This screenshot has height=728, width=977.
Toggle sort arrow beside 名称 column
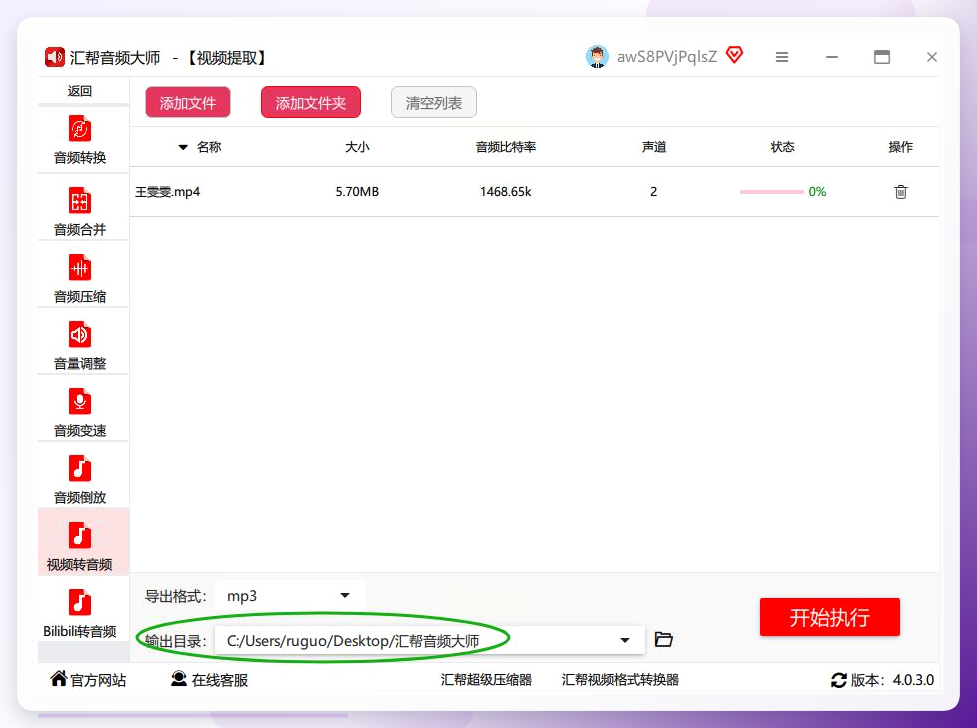(183, 147)
